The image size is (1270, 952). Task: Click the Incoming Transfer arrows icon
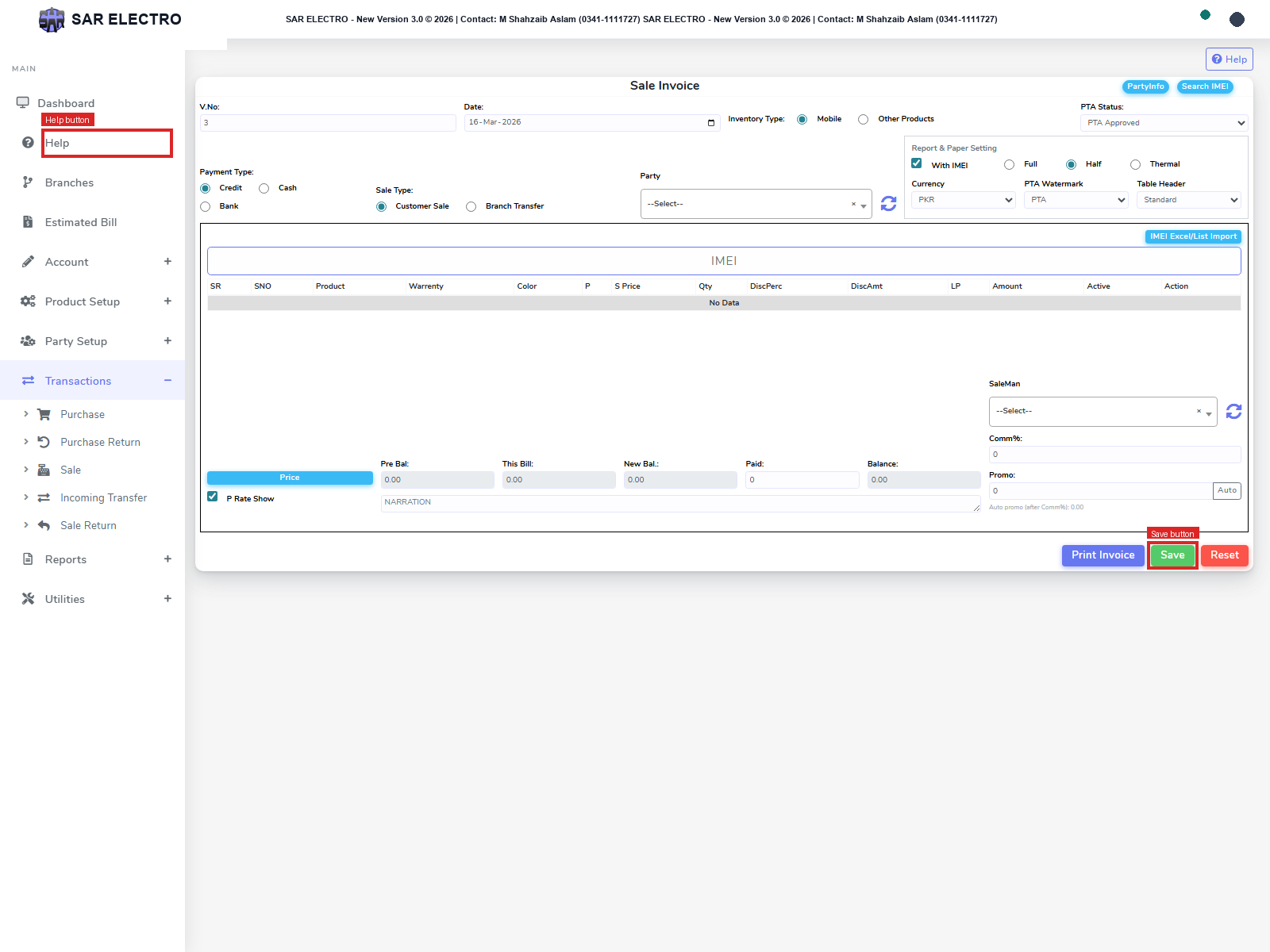[x=44, y=497]
